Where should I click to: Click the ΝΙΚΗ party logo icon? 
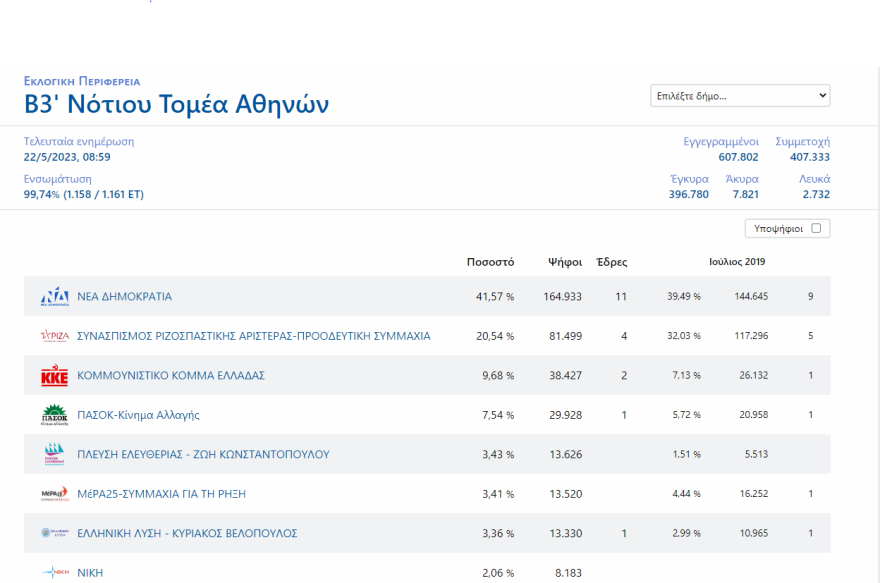coord(54,572)
